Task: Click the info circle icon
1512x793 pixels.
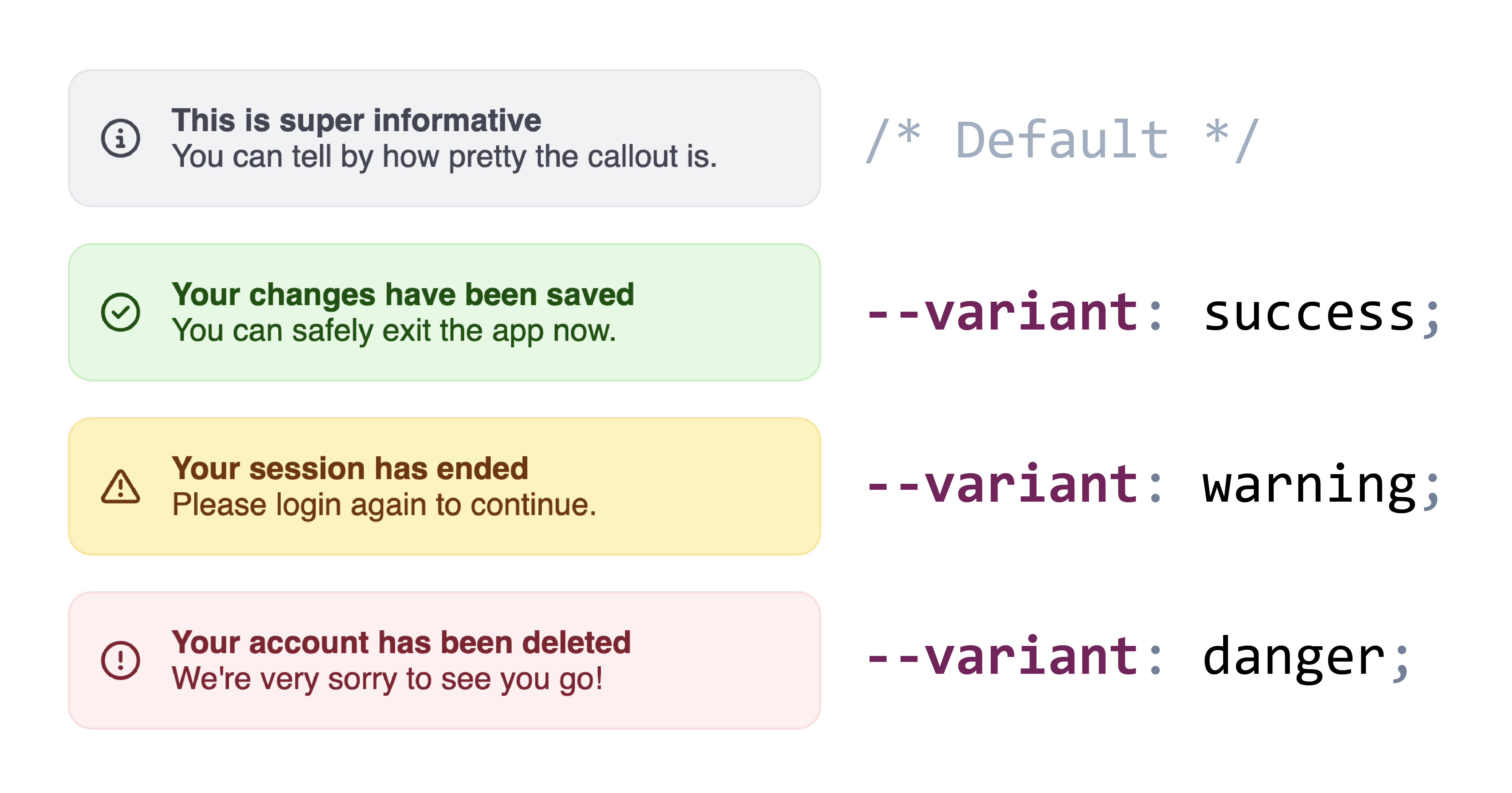Action: [x=120, y=139]
